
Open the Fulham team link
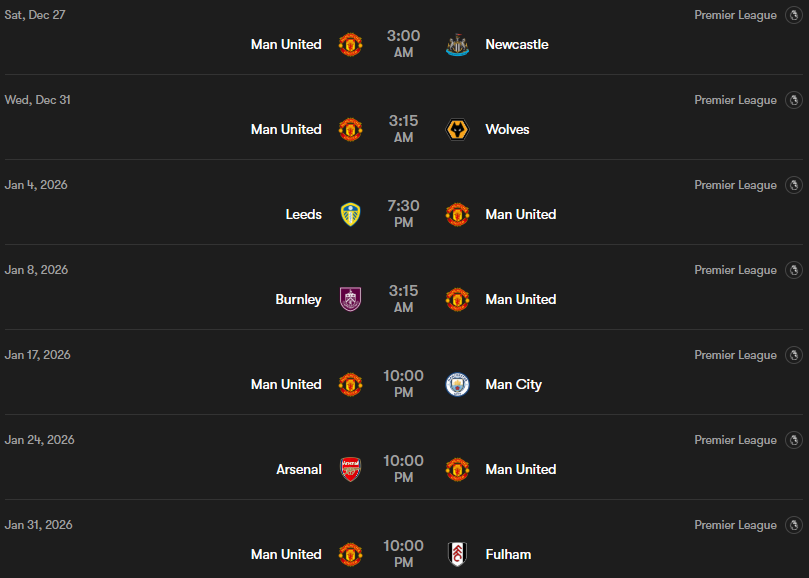tap(508, 555)
